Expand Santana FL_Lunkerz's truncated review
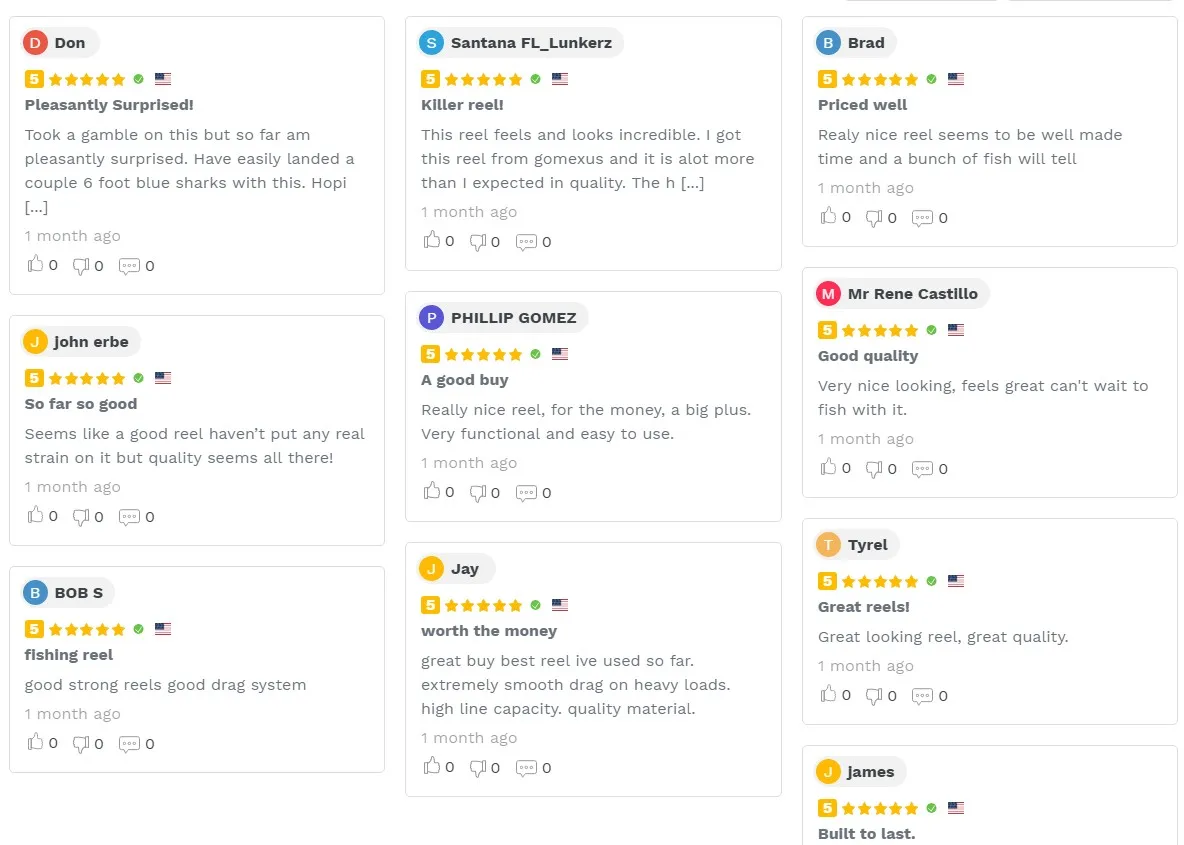The image size is (1184, 845). point(692,183)
